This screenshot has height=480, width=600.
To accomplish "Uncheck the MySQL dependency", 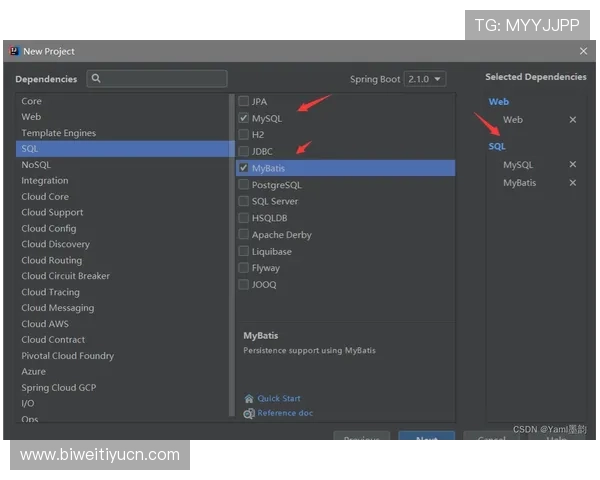I will point(243,118).
